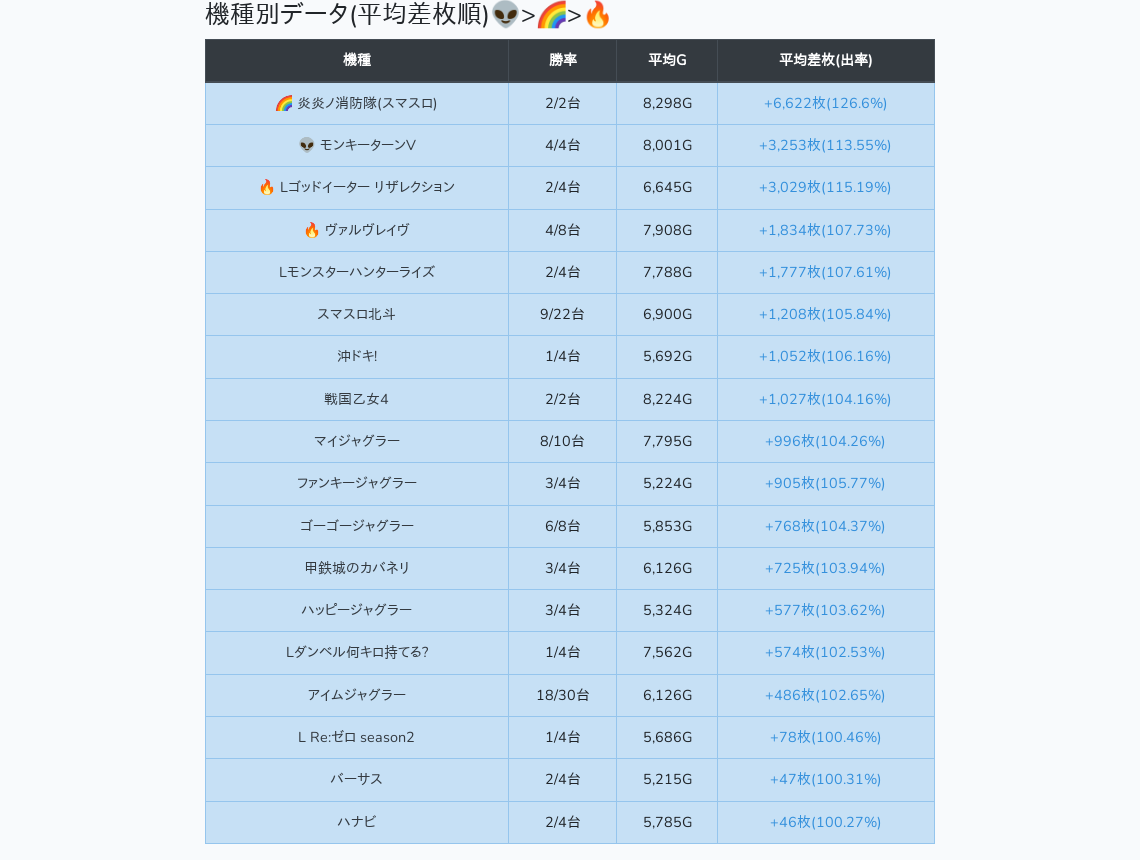
Task: Sort by the 勝率 column header
Action: click(562, 60)
